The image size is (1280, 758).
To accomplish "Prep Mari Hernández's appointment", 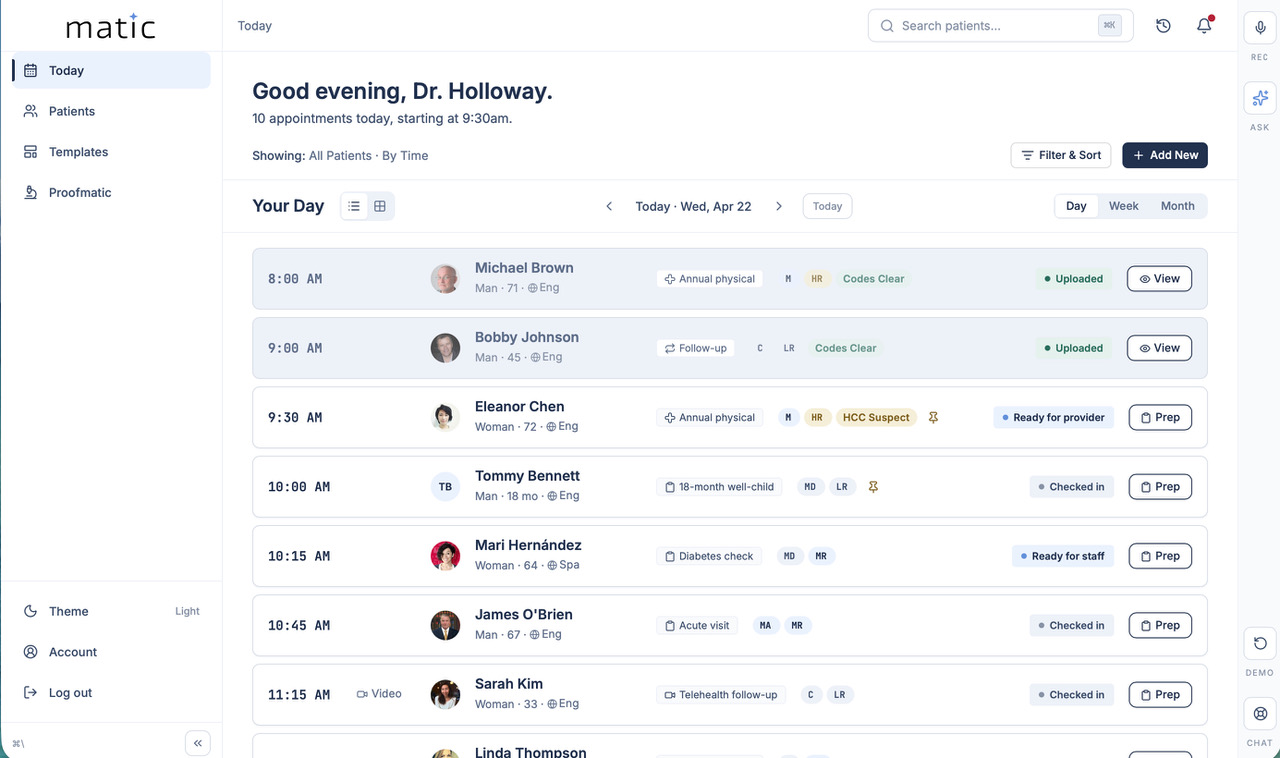I will point(1160,556).
